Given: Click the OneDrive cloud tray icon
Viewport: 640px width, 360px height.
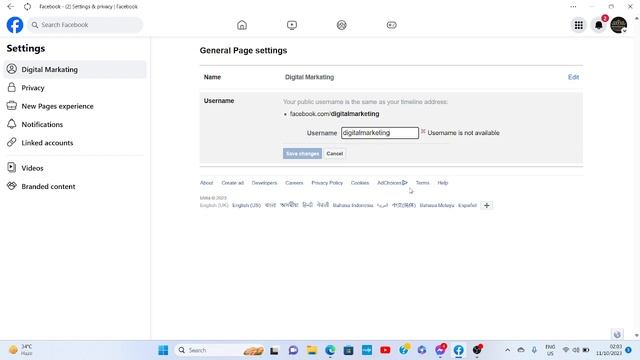Looking at the screenshot, I should tap(521, 350).
